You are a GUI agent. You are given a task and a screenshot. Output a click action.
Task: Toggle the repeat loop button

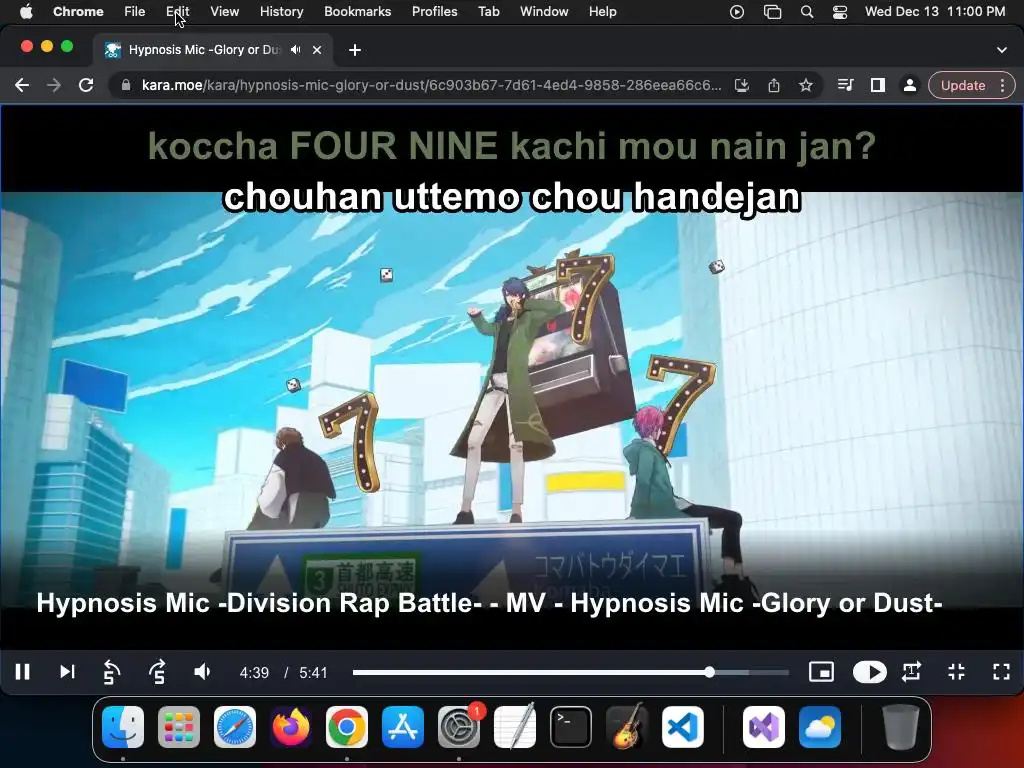(x=911, y=672)
